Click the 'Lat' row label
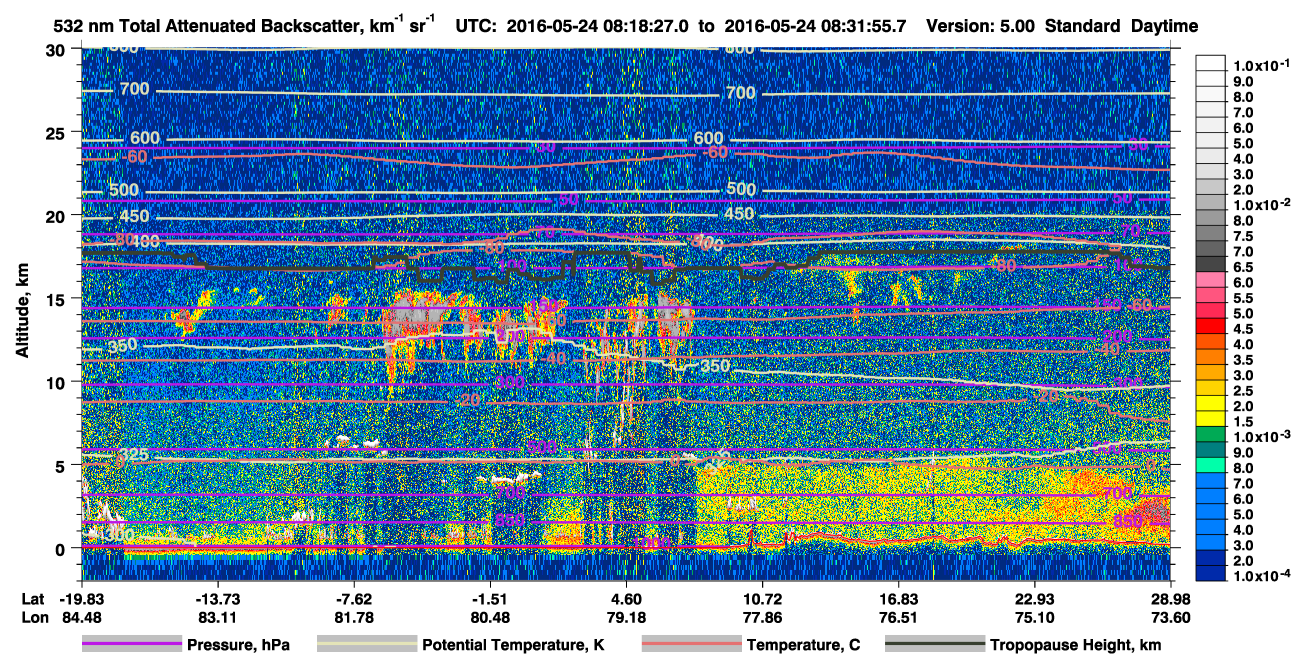Image resolution: width=1300 pixels, height=667 pixels. (x=33, y=598)
